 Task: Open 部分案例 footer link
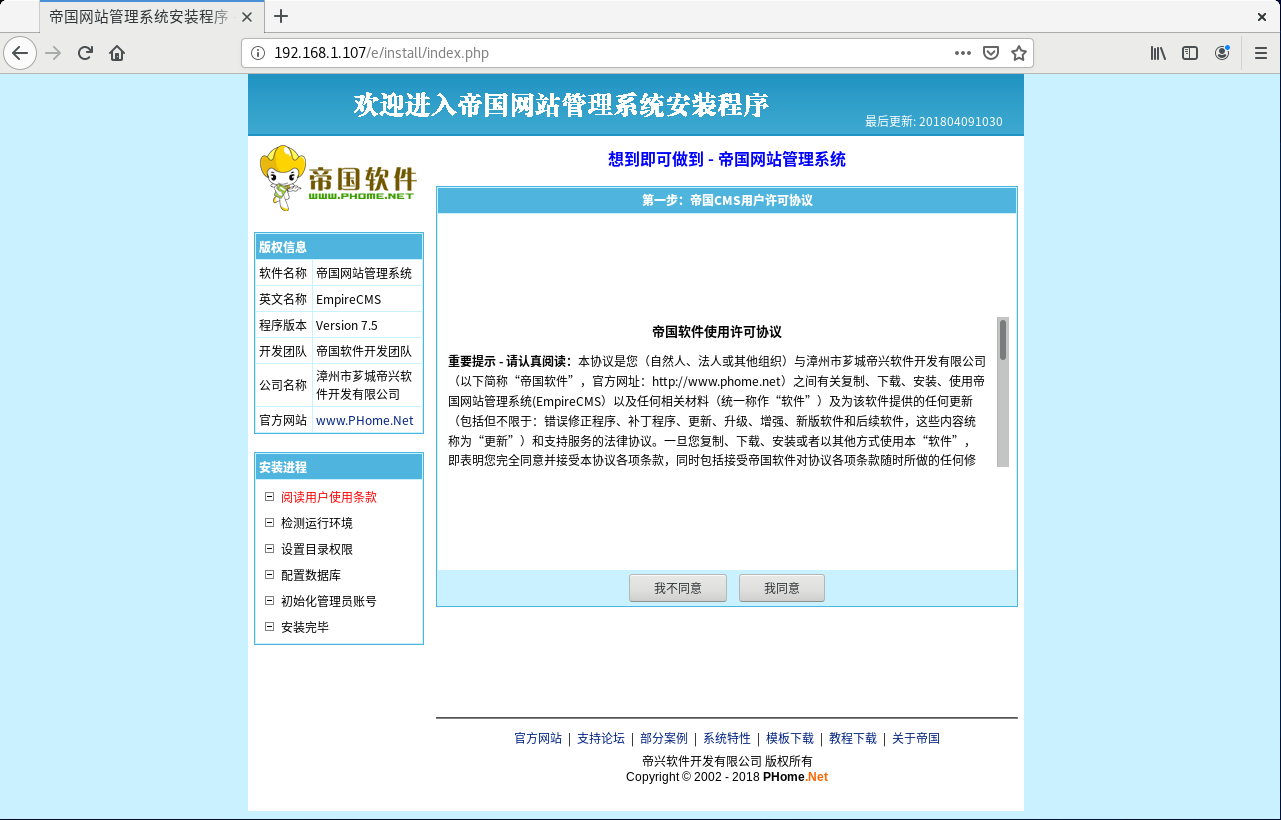[664, 739]
